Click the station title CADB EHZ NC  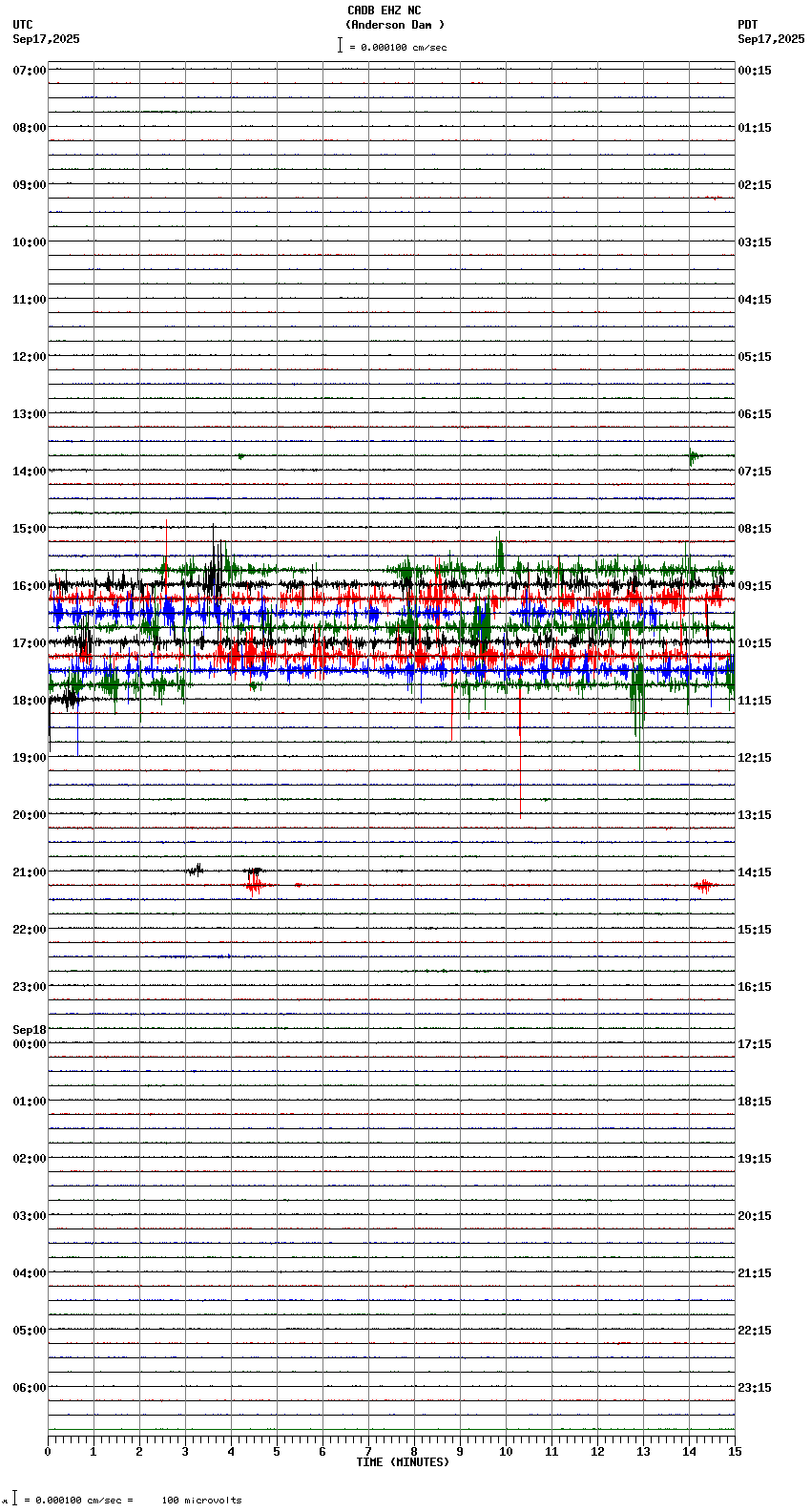384,10
